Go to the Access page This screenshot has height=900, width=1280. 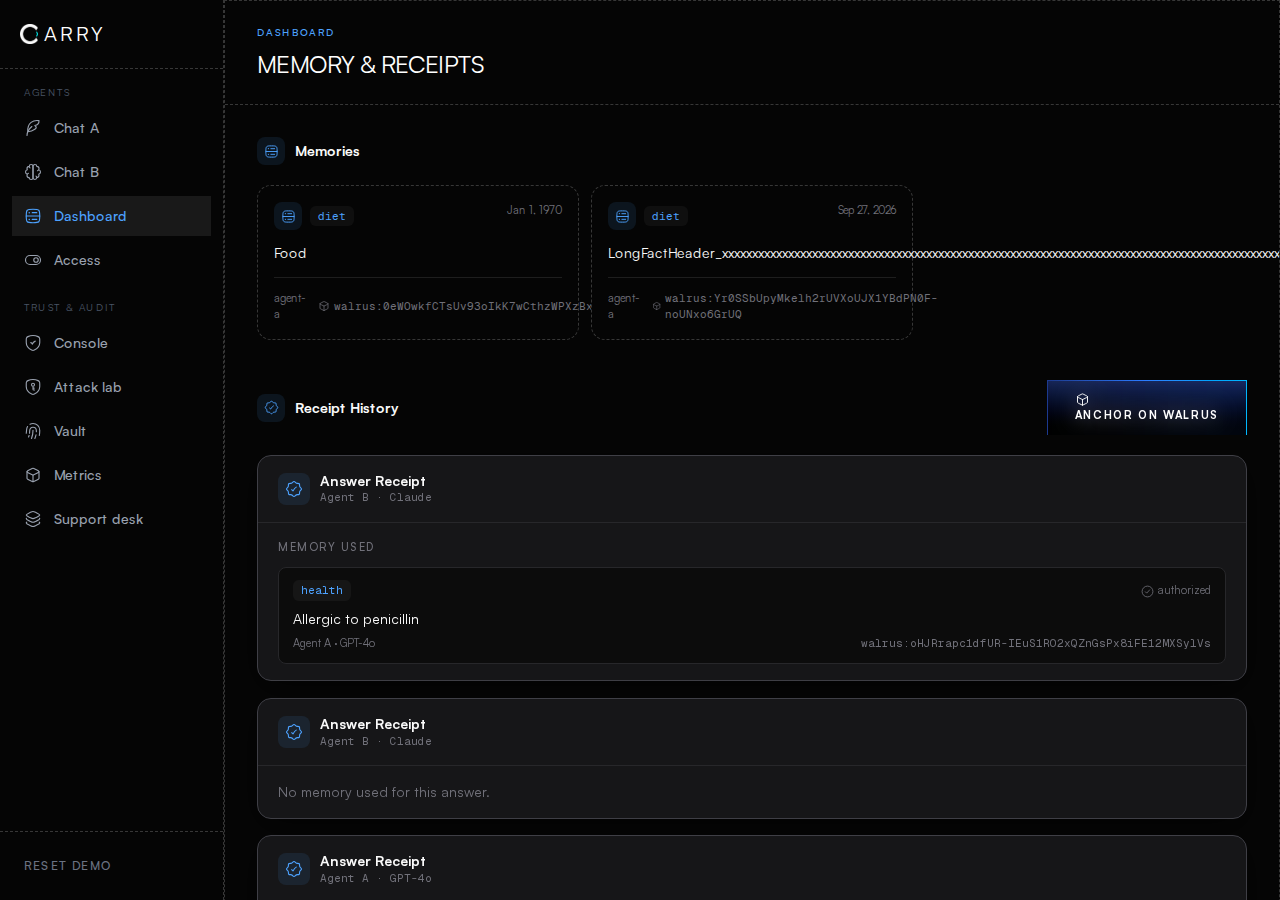click(x=111, y=260)
